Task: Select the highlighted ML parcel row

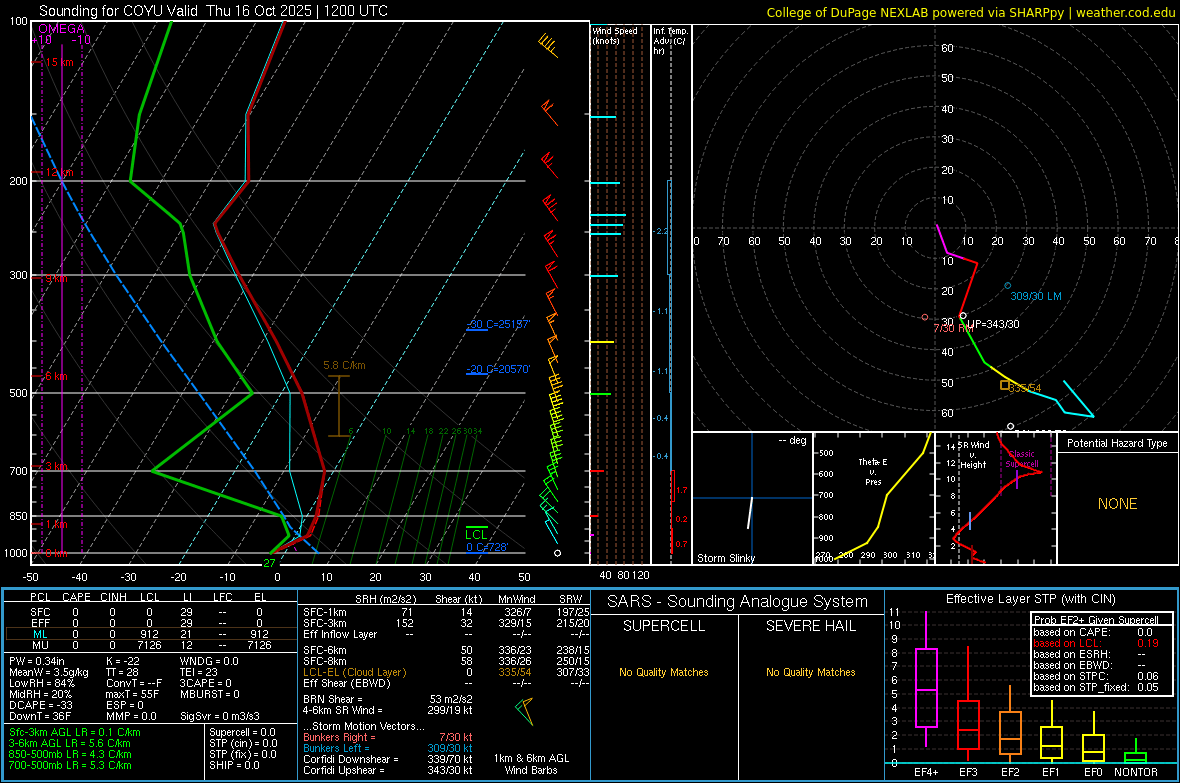Action: (x=151, y=634)
